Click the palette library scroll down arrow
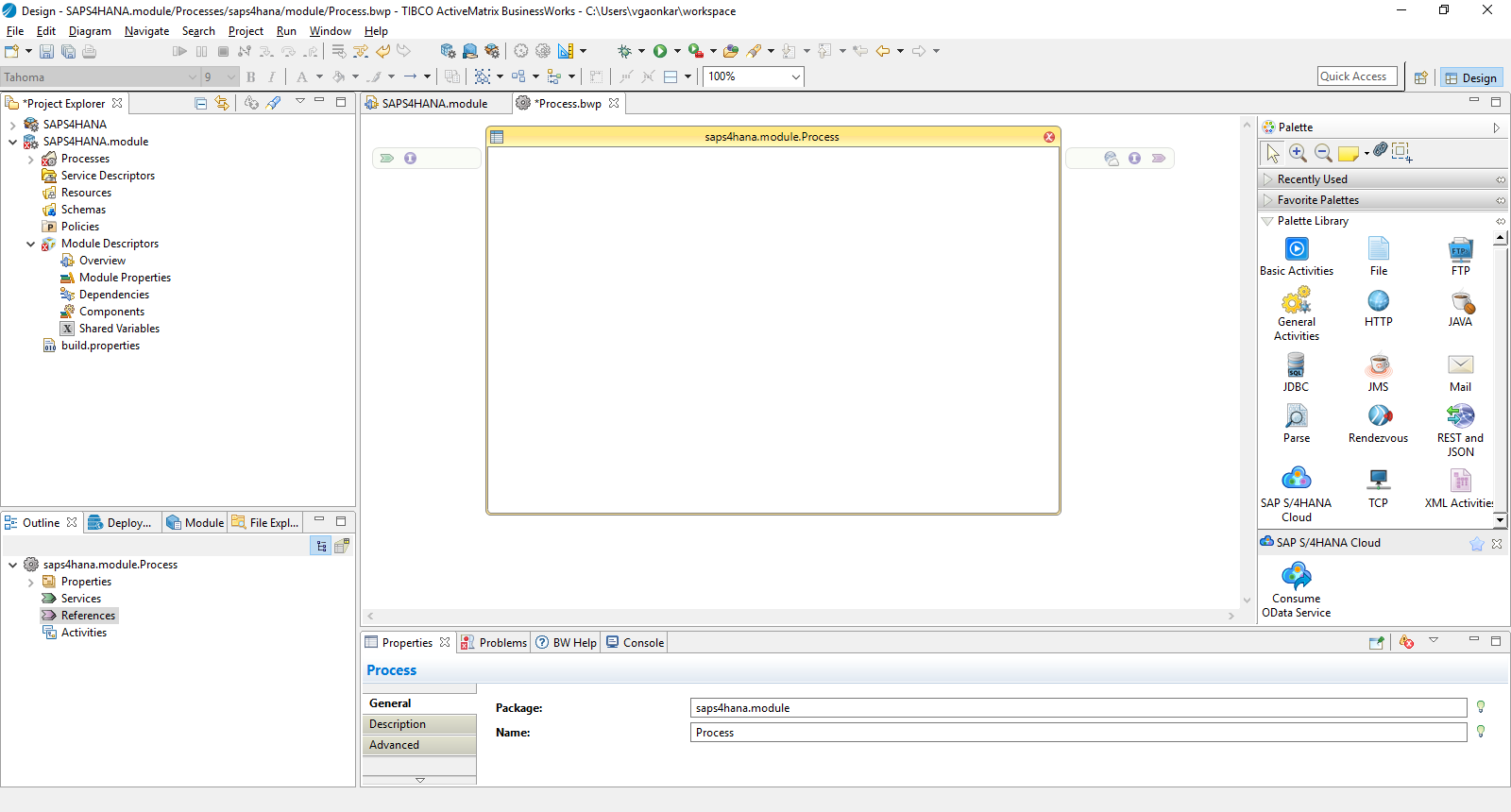The width and height of the screenshot is (1511, 812). tap(1500, 519)
